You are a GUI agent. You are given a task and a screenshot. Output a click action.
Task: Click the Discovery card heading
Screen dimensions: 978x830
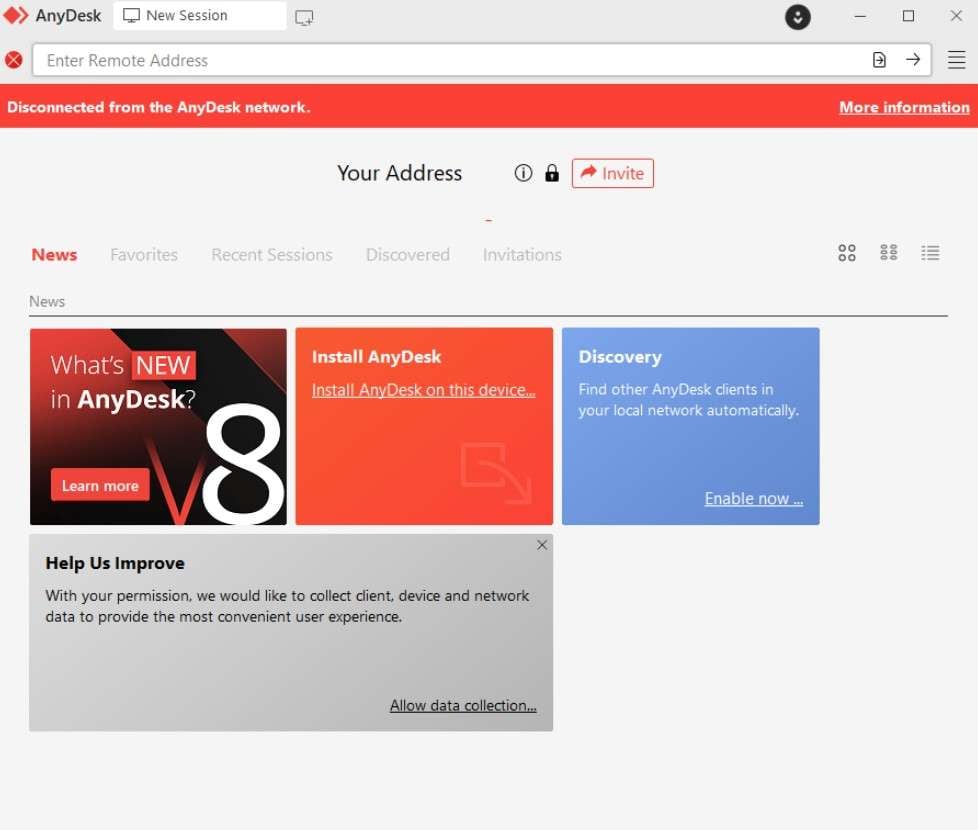[620, 357]
